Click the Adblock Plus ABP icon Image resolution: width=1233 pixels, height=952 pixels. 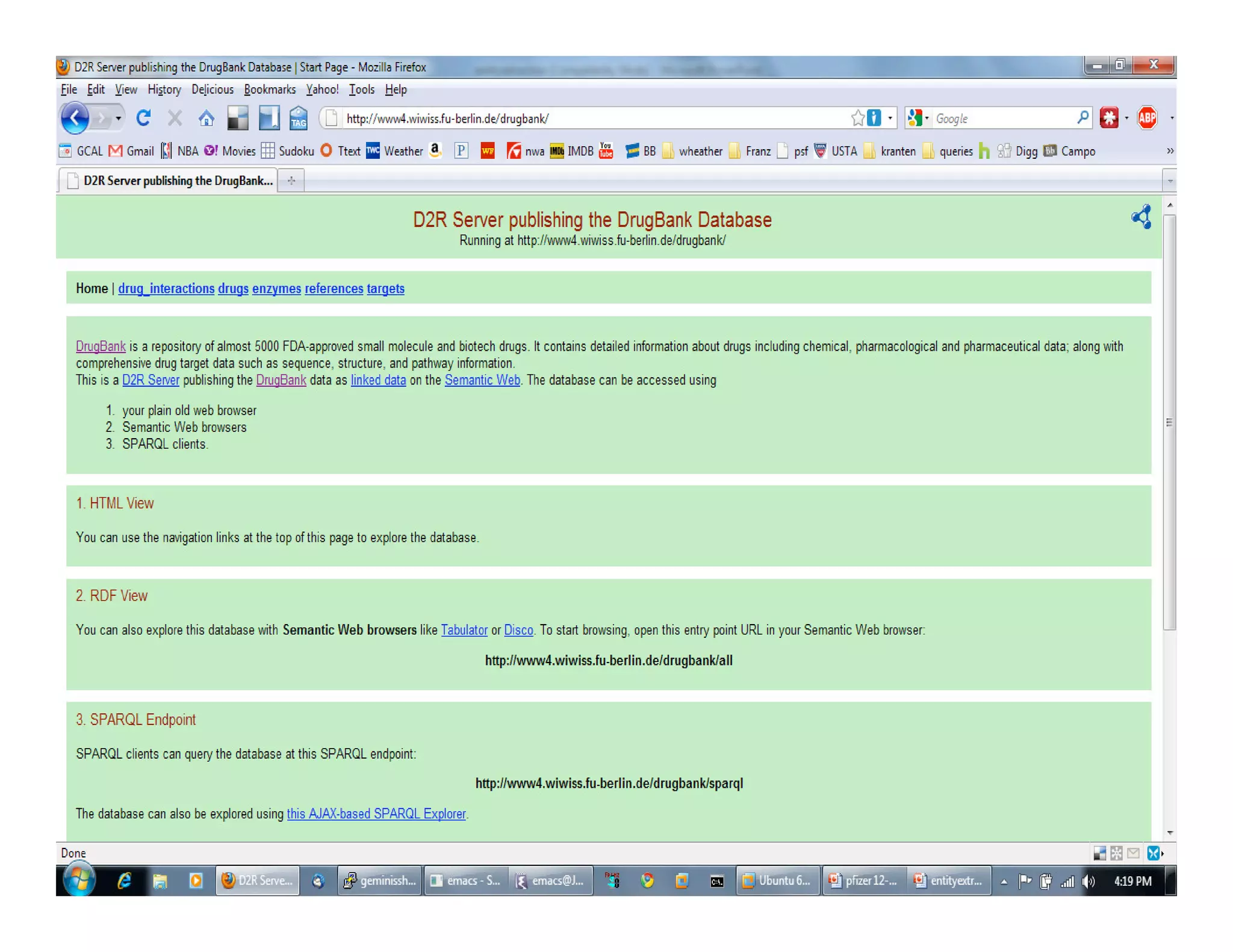click(x=1147, y=118)
